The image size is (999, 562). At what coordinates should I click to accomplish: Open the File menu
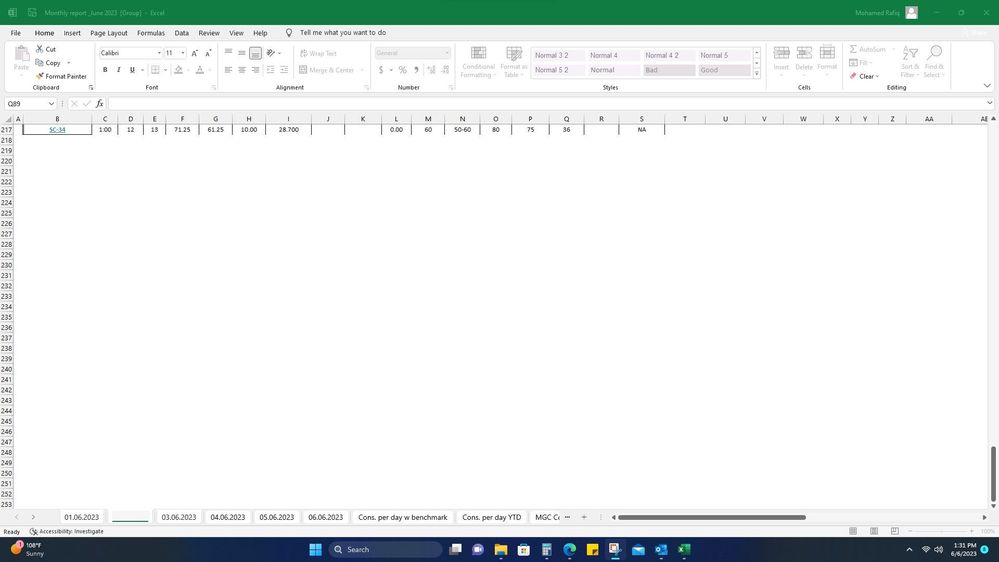[x=15, y=32]
